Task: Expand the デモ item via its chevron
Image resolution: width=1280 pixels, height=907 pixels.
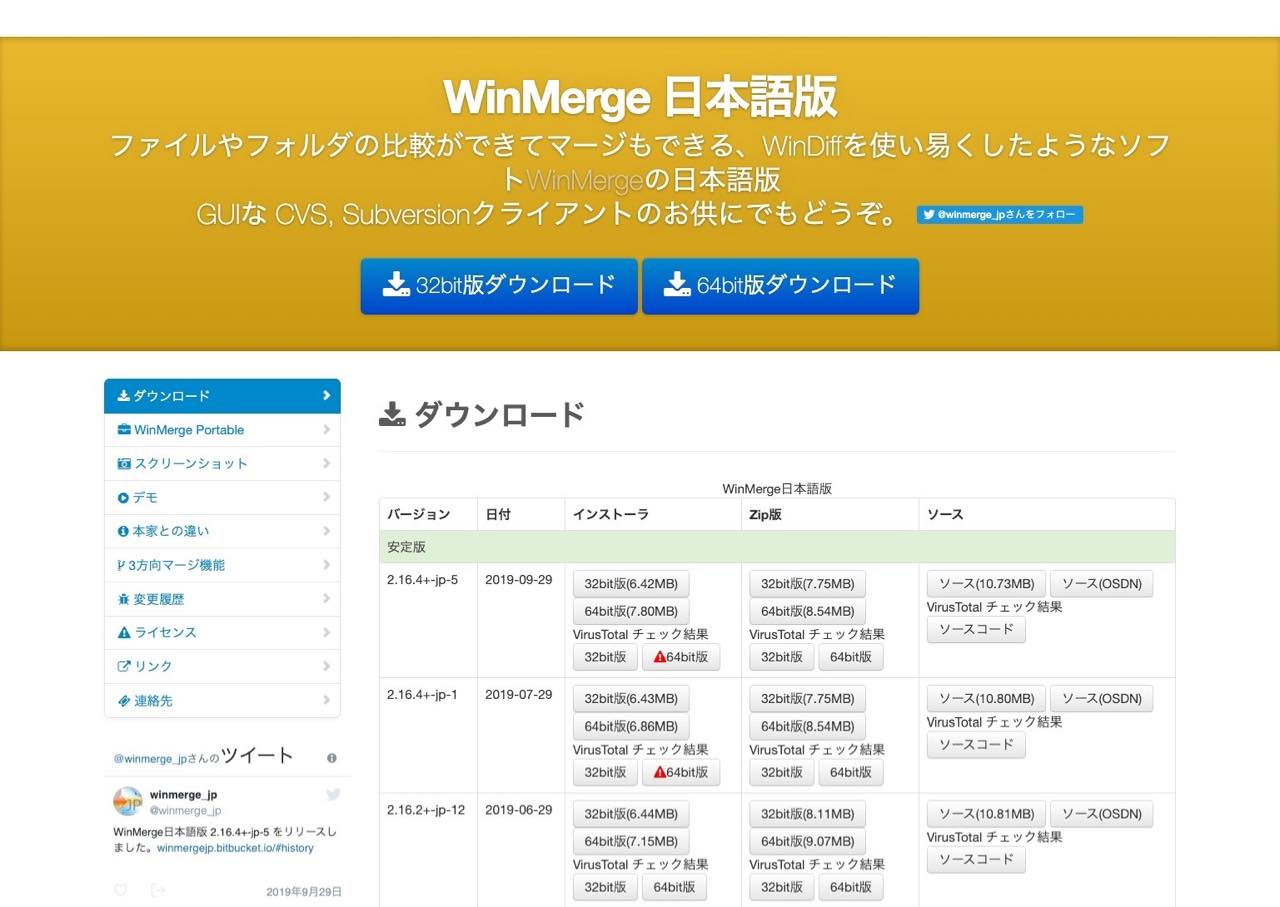Action: click(x=327, y=497)
